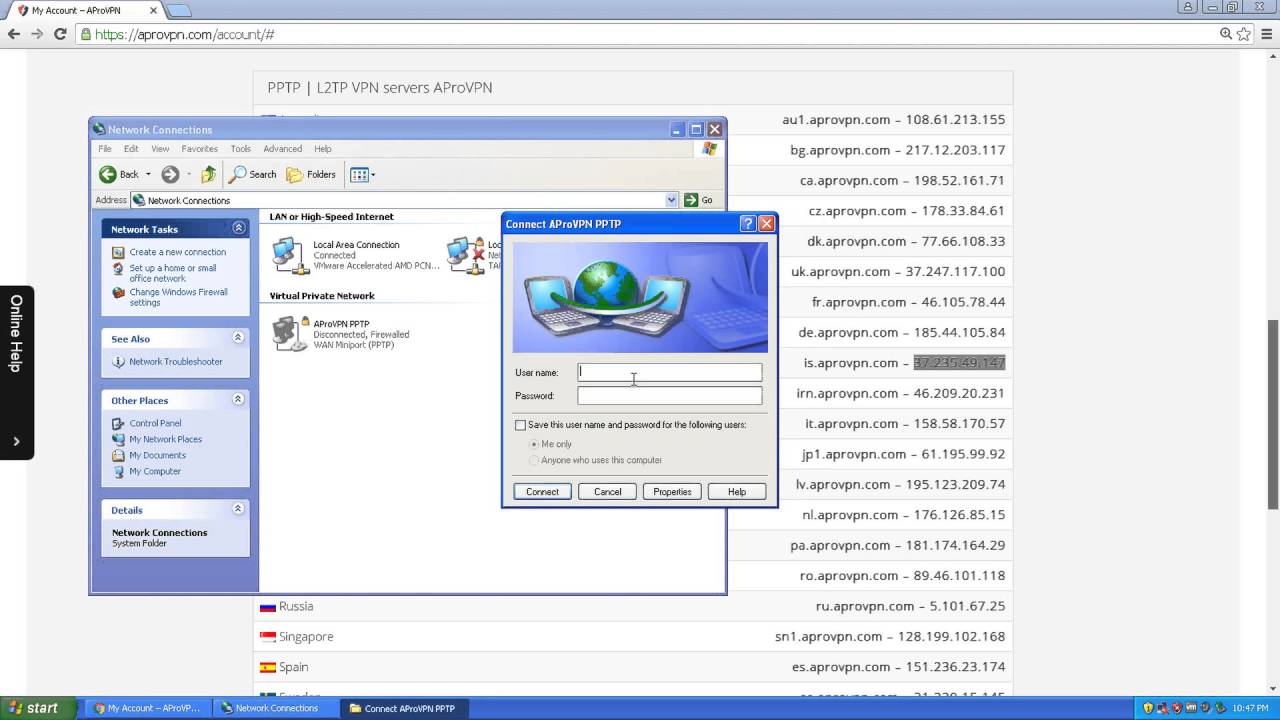
Task: Bookmark this page with the star icon
Action: pos(1243,34)
